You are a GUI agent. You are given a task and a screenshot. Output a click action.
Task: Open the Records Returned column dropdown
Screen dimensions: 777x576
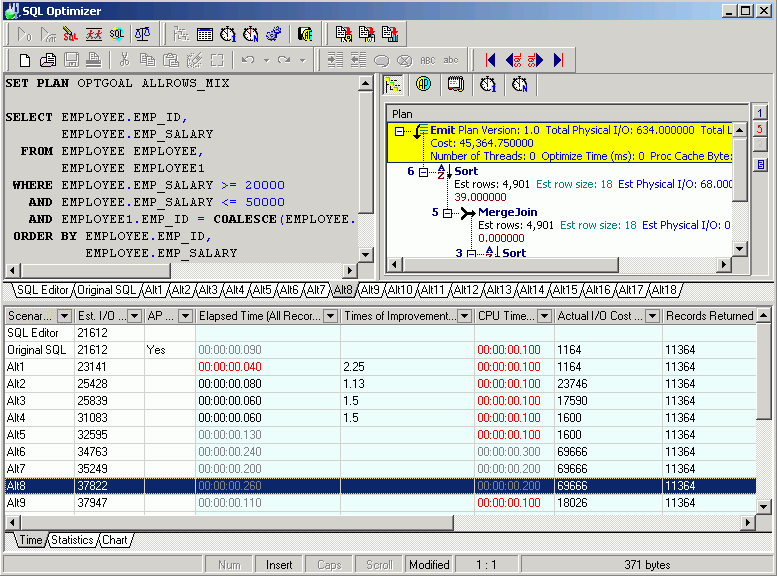pos(763,316)
